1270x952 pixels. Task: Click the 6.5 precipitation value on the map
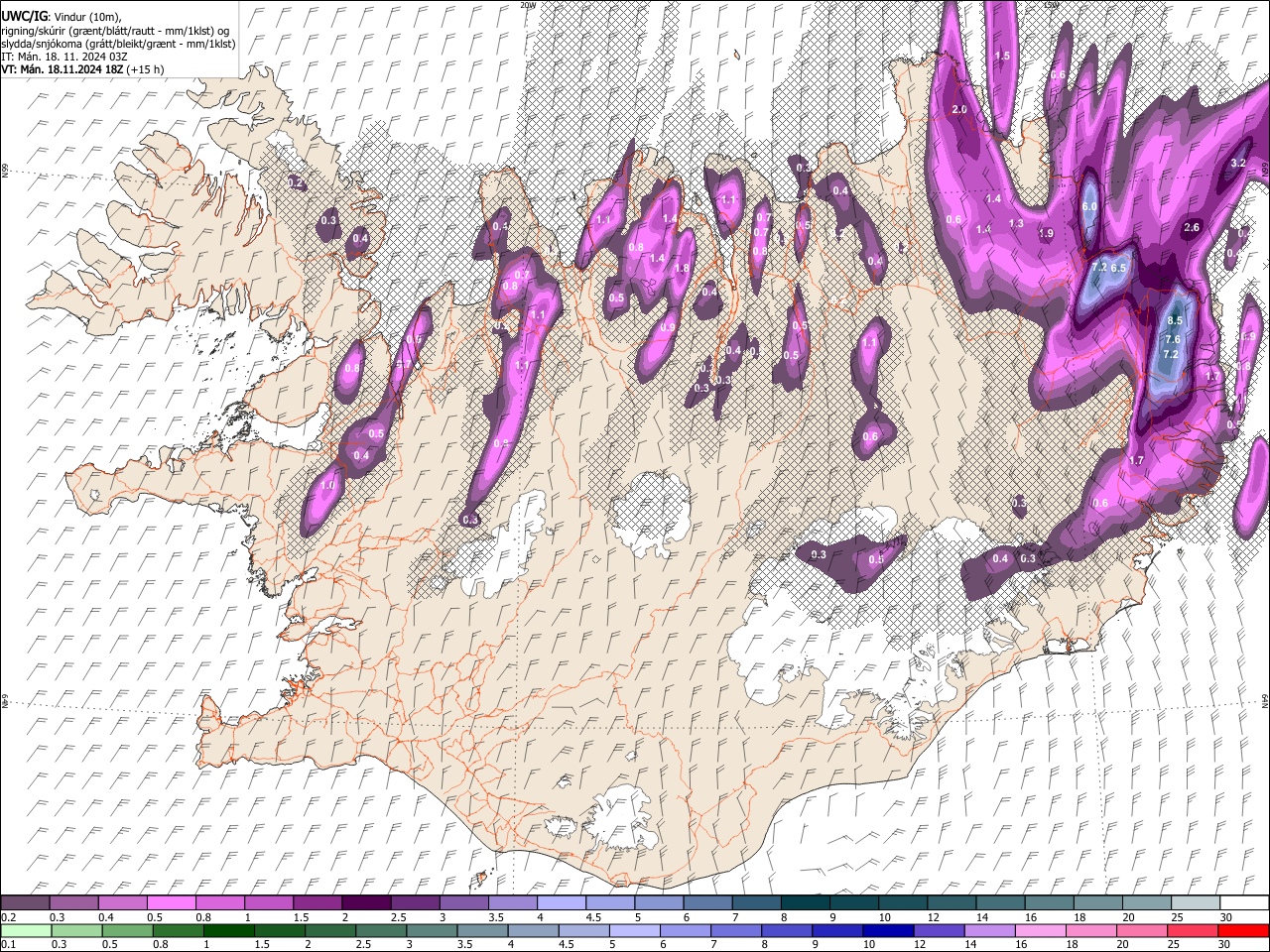[x=1118, y=268]
